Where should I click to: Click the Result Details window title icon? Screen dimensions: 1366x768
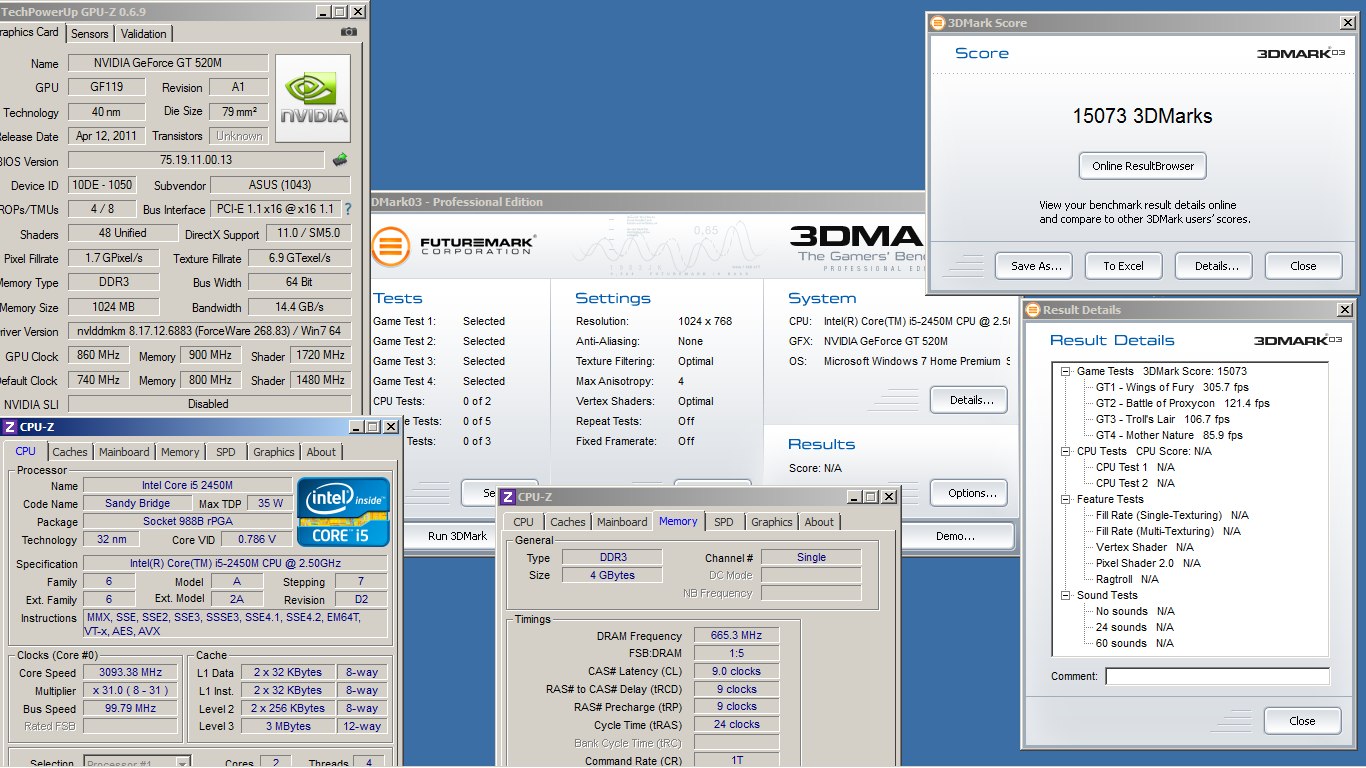click(1032, 310)
